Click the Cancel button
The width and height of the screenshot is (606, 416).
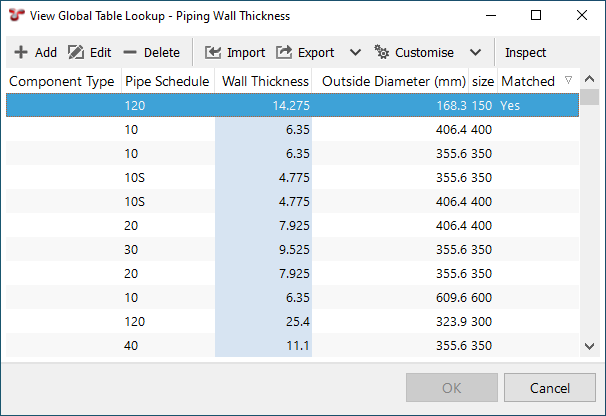click(549, 388)
